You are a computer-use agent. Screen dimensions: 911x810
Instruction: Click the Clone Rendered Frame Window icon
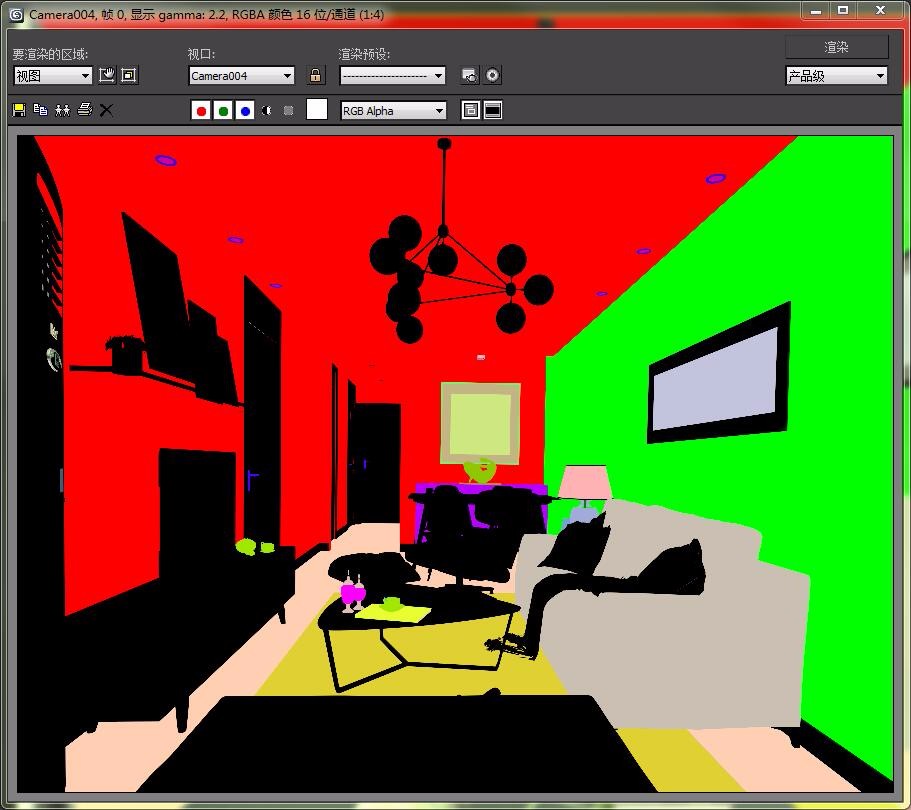click(x=63, y=110)
